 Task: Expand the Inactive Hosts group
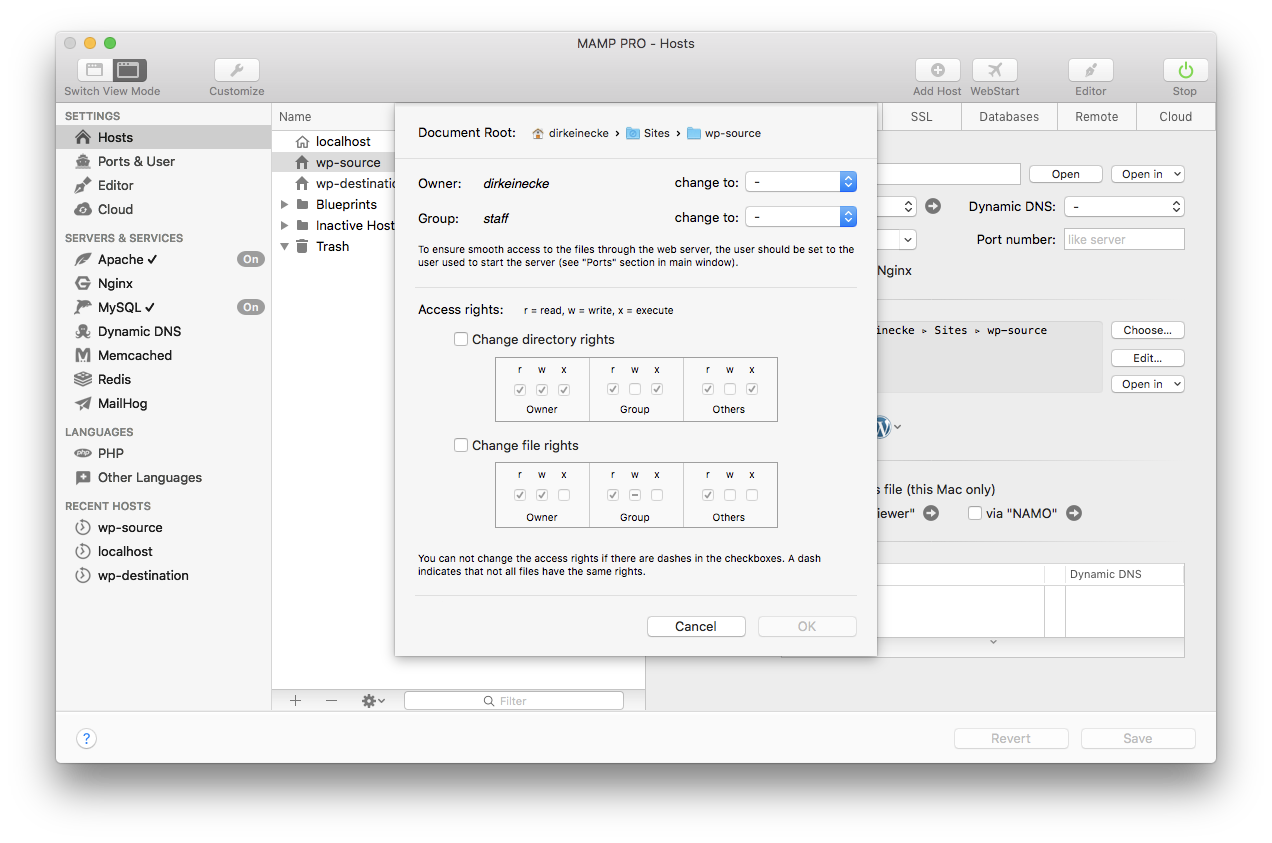284,225
